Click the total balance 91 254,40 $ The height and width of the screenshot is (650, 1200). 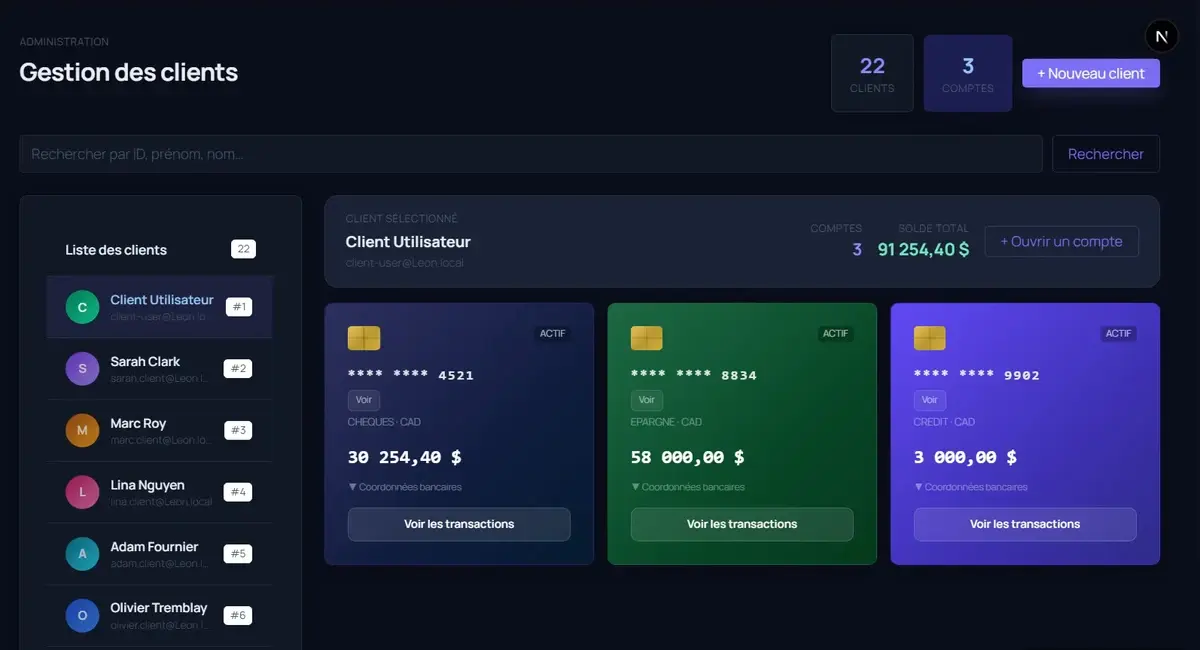tap(924, 249)
